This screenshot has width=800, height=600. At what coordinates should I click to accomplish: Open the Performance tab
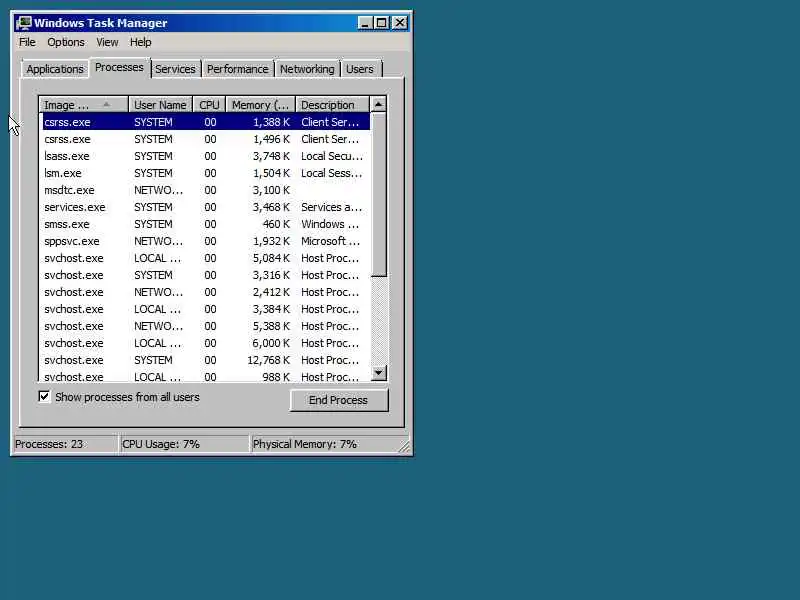click(x=238, y=69)
